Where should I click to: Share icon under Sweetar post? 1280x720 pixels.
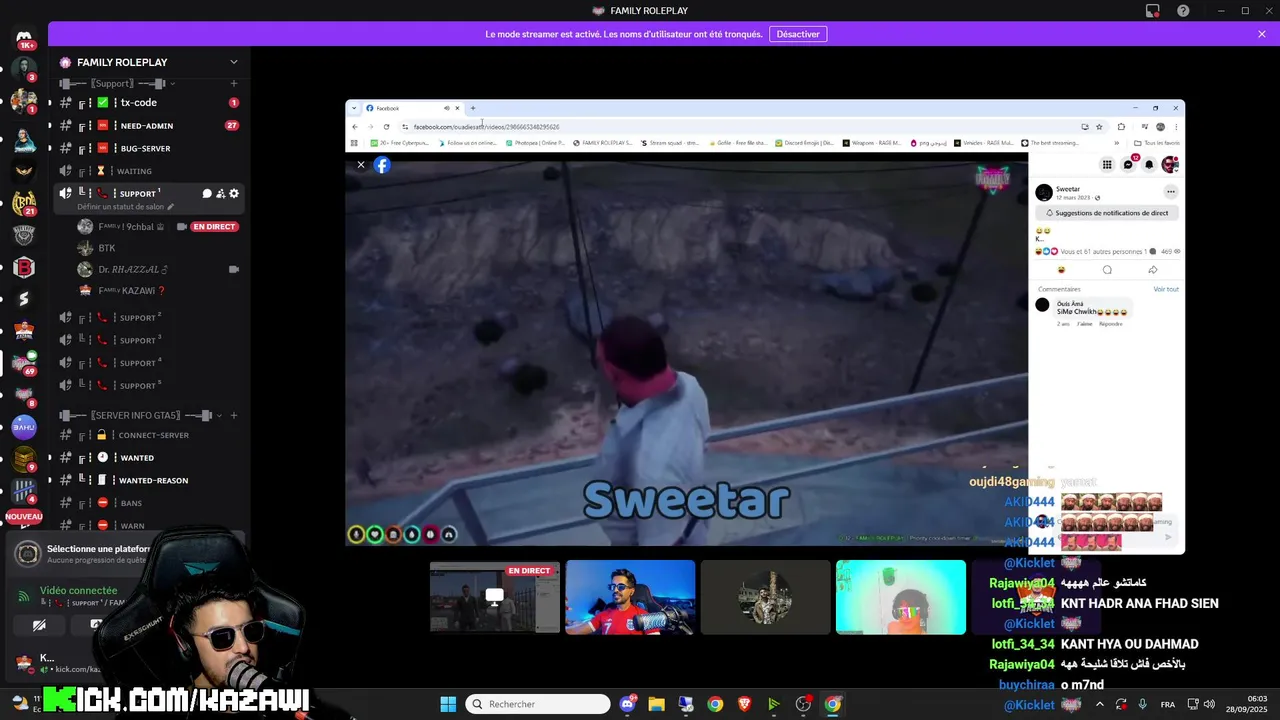pos(1153,270)
